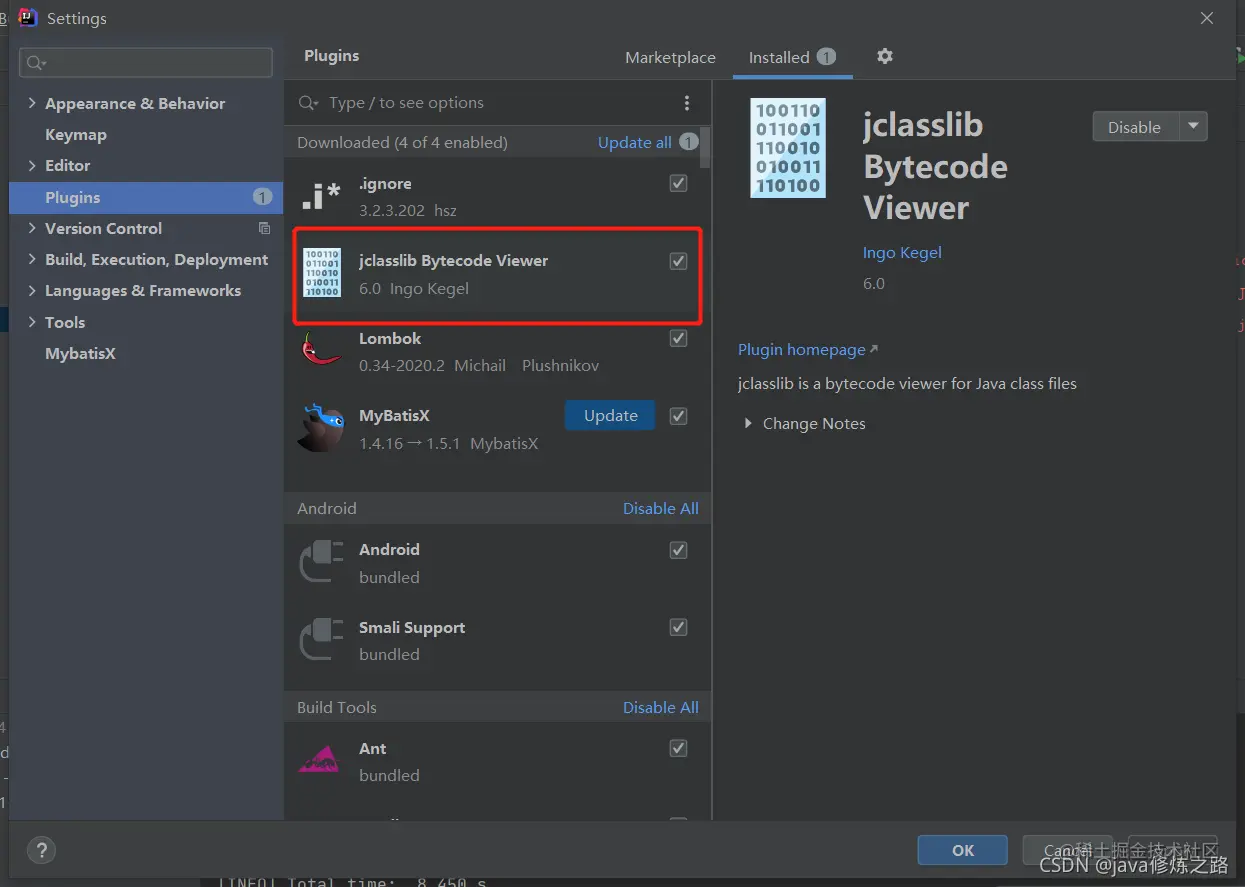Viewport: 1245px width, 887px height.
Task: Click Disable All for Android group
Action: click(660, 508)
